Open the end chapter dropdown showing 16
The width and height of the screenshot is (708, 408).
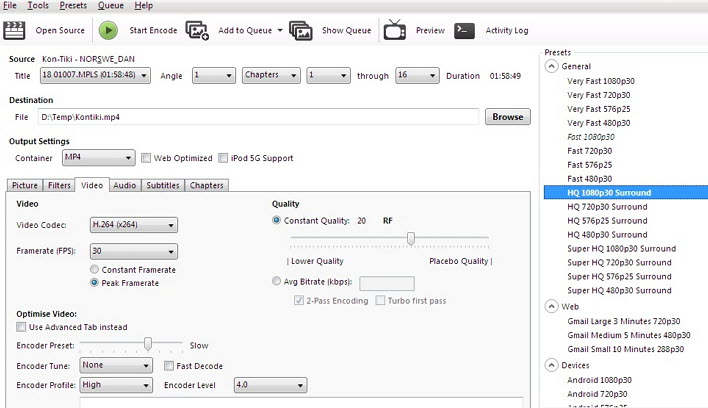pos(417,75)
